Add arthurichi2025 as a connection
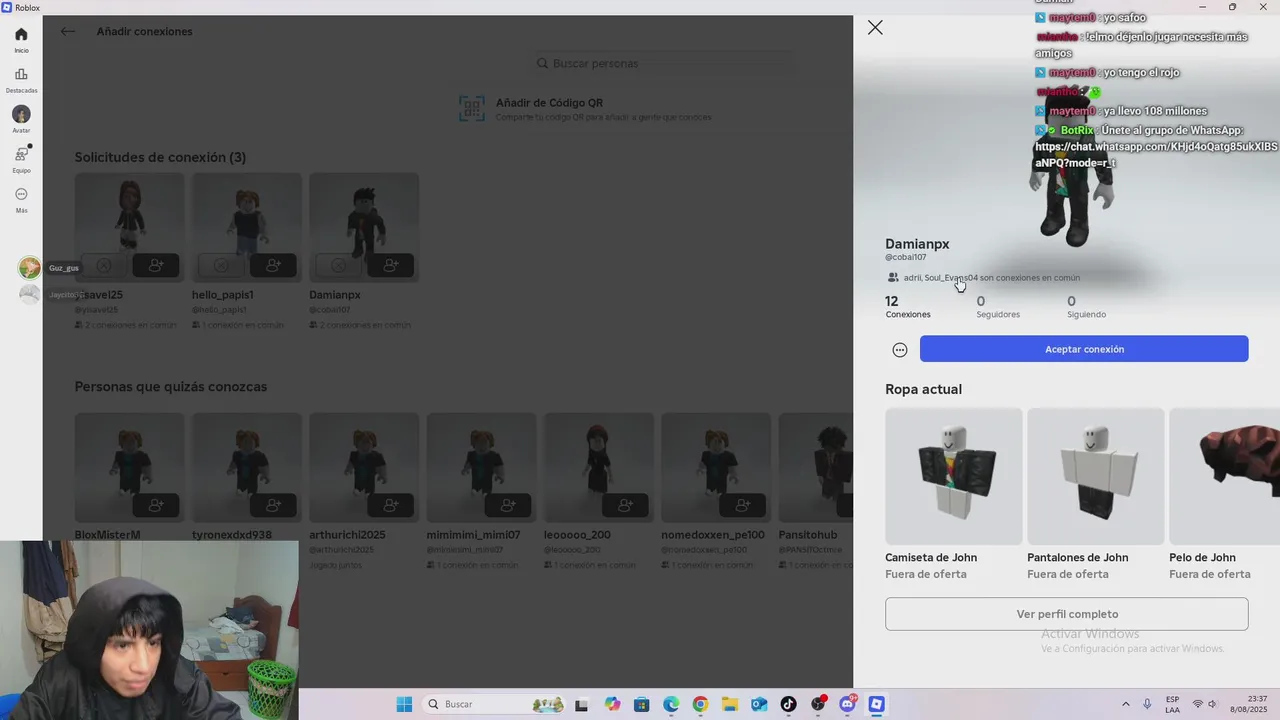This screenshot has height=720, width=1280. (x=390, y=505)
